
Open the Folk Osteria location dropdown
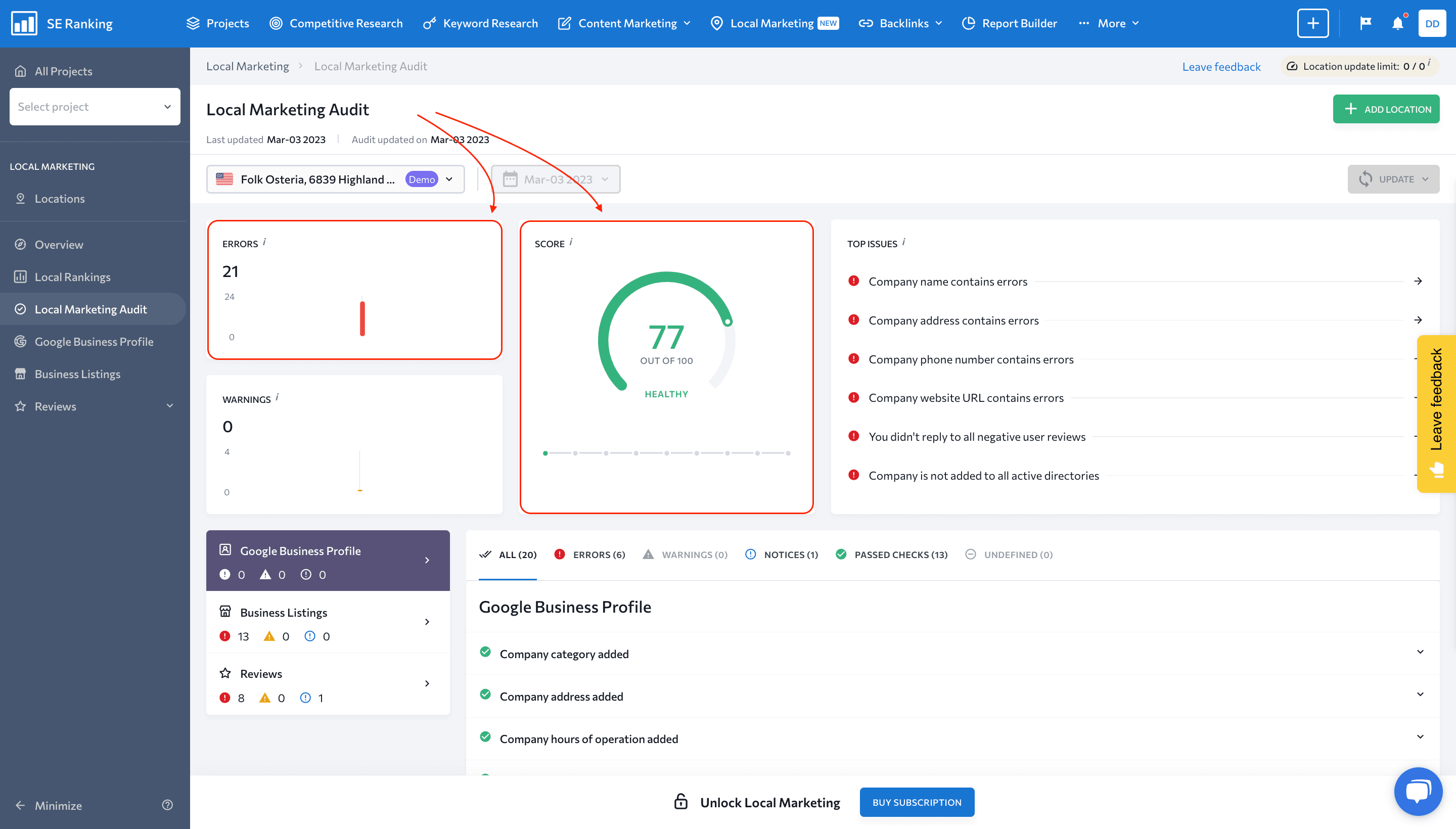pos(335,179)
